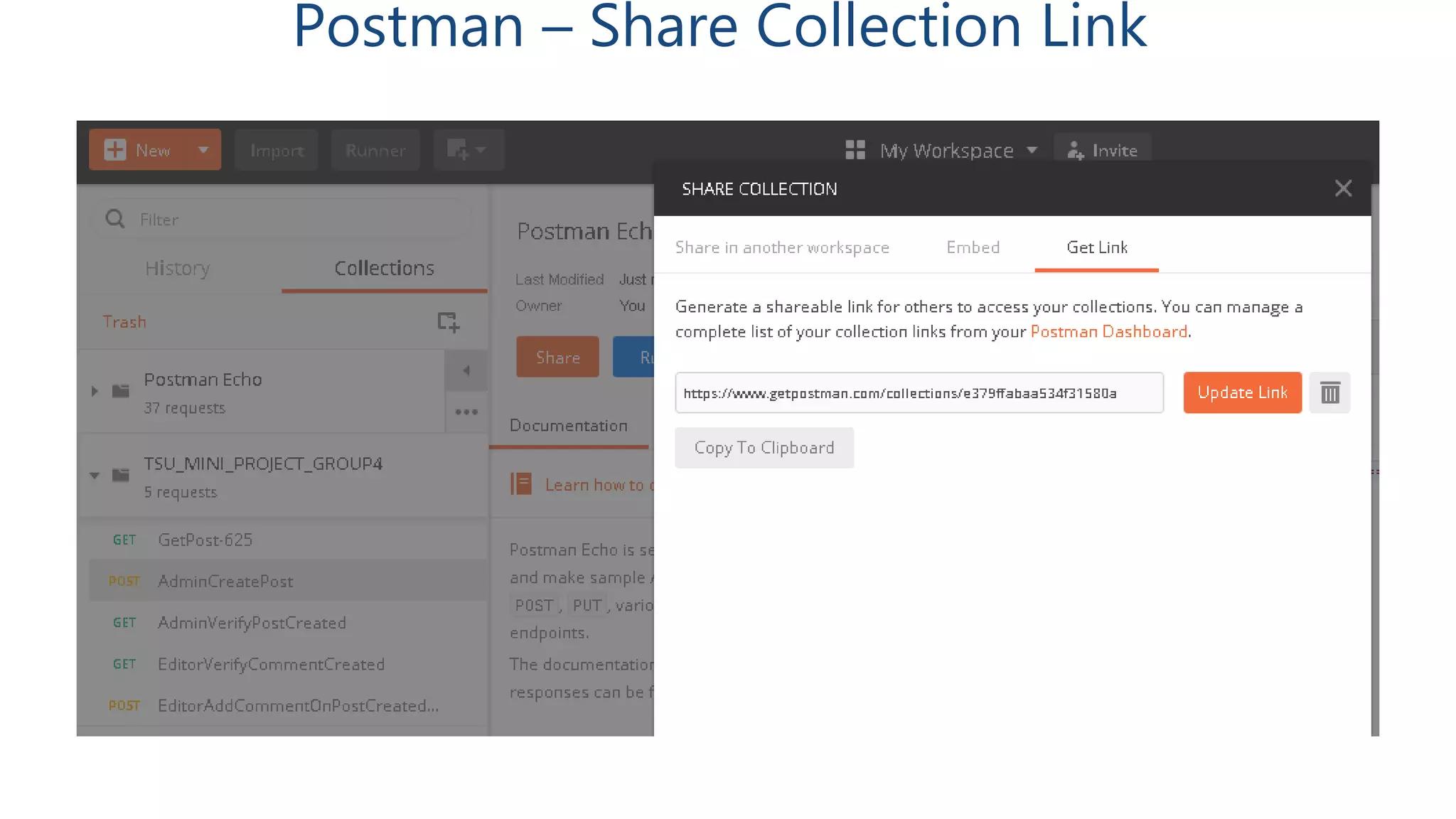Open the New button dropdown arrow
Screen dimensions: 1456x819
pyautogui.click(x=203, y=150)
